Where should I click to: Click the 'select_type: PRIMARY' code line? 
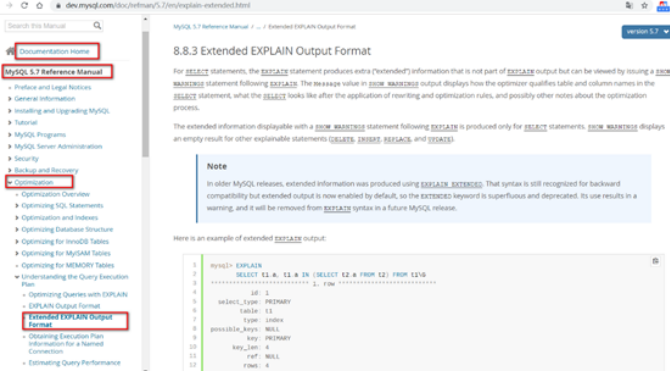tap(254, 302)
